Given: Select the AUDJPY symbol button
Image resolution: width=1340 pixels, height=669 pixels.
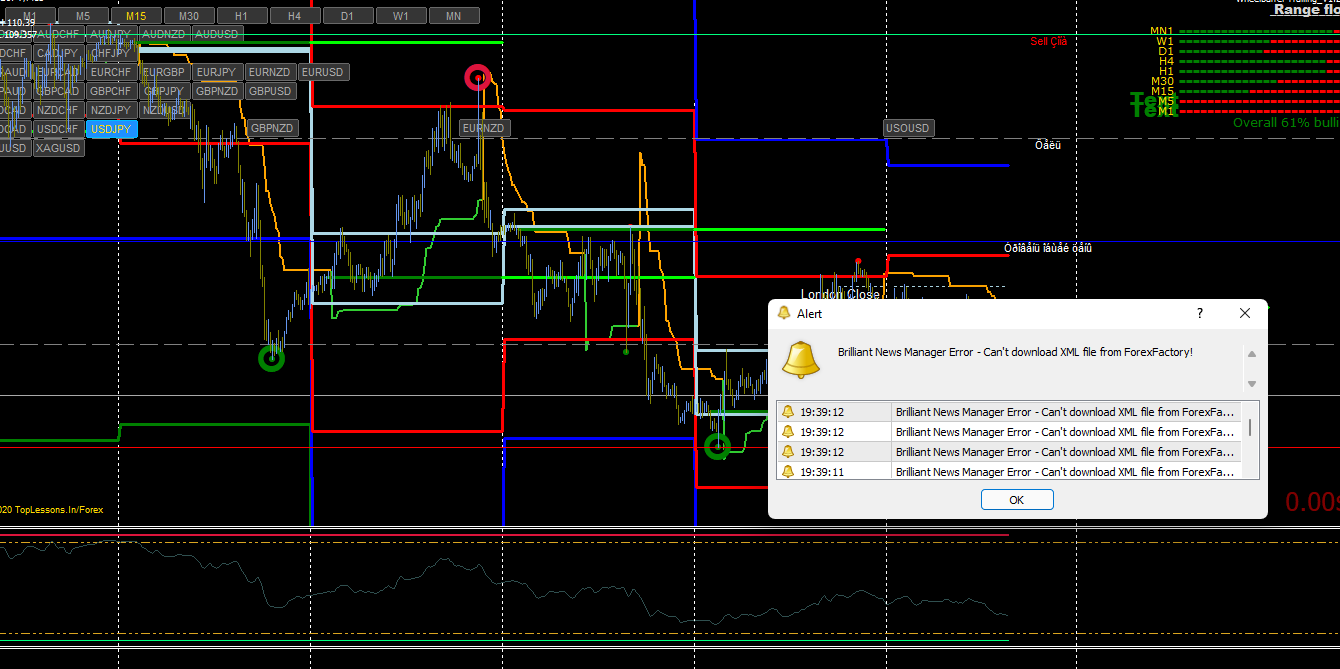Looking at the screenshot, I should [x=111, y=34].
